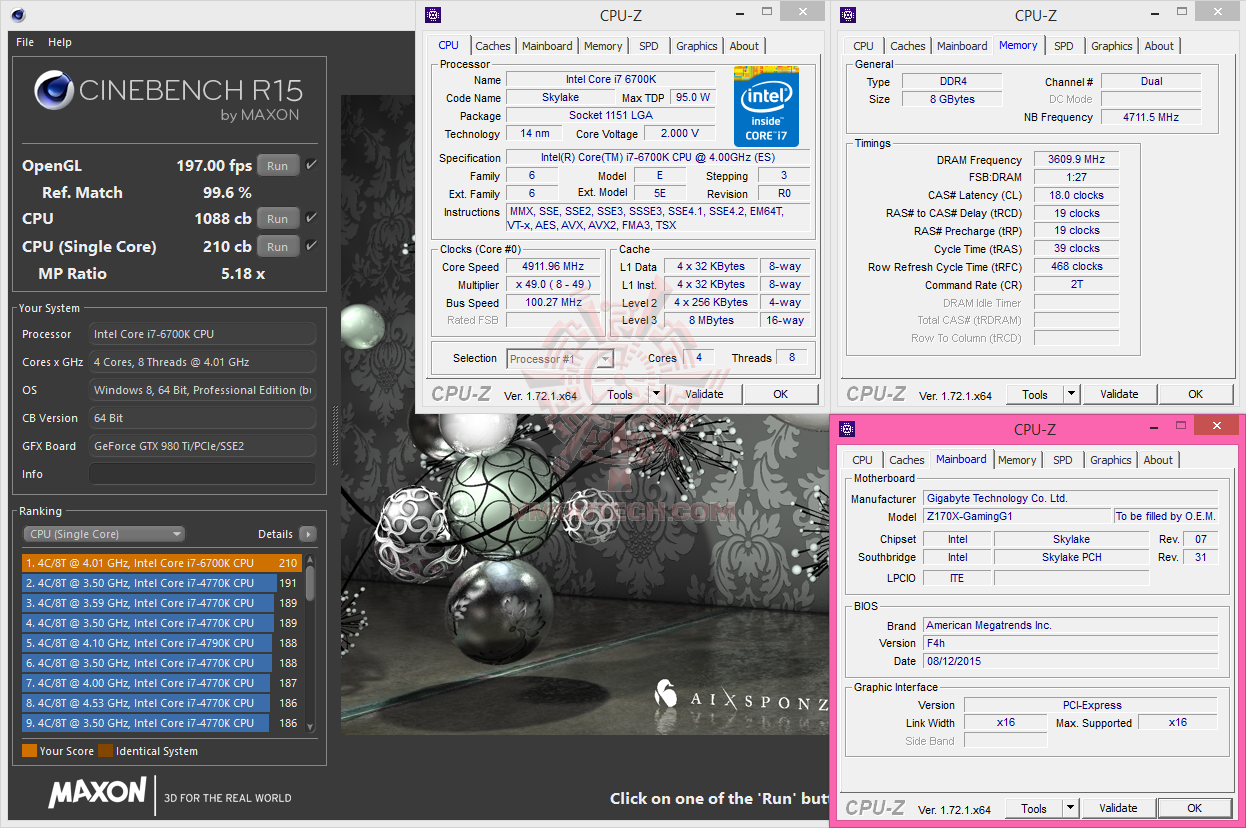
Task: Click the Cinebench app icon in title bar
Action: (x=19, y=15)
